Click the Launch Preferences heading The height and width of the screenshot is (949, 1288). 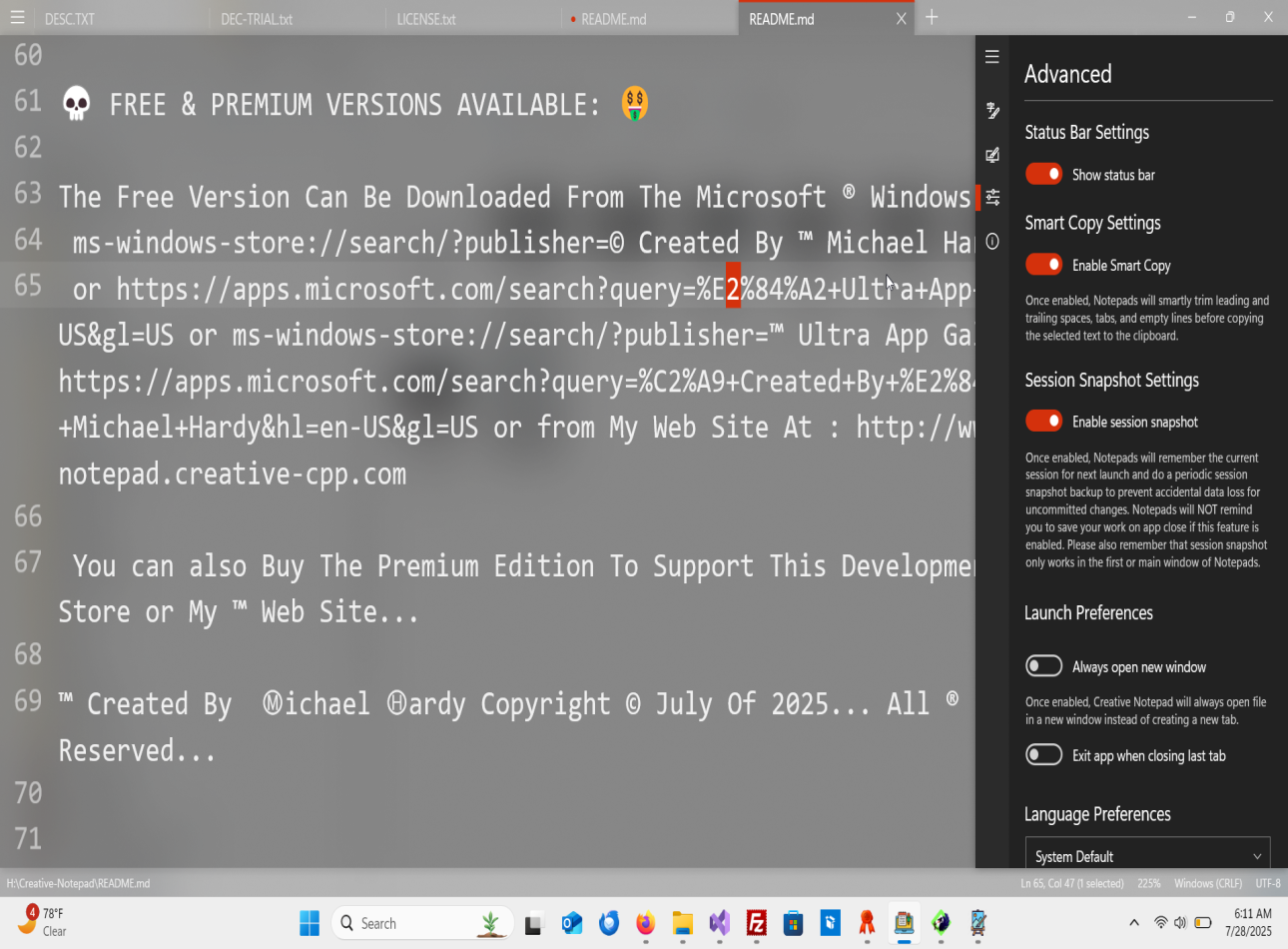[1088, 612]
